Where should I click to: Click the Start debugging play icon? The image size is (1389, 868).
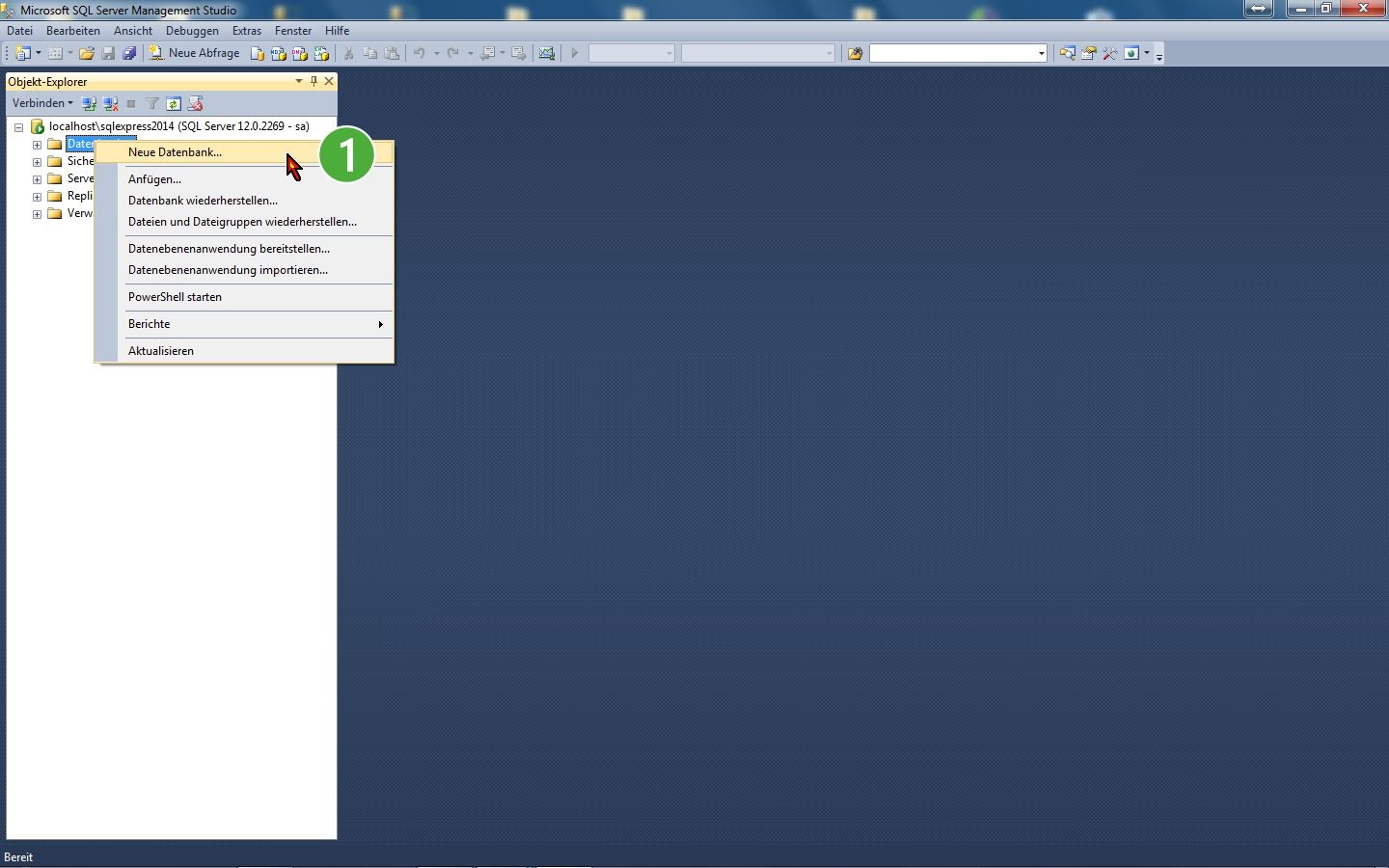(574, 53)
